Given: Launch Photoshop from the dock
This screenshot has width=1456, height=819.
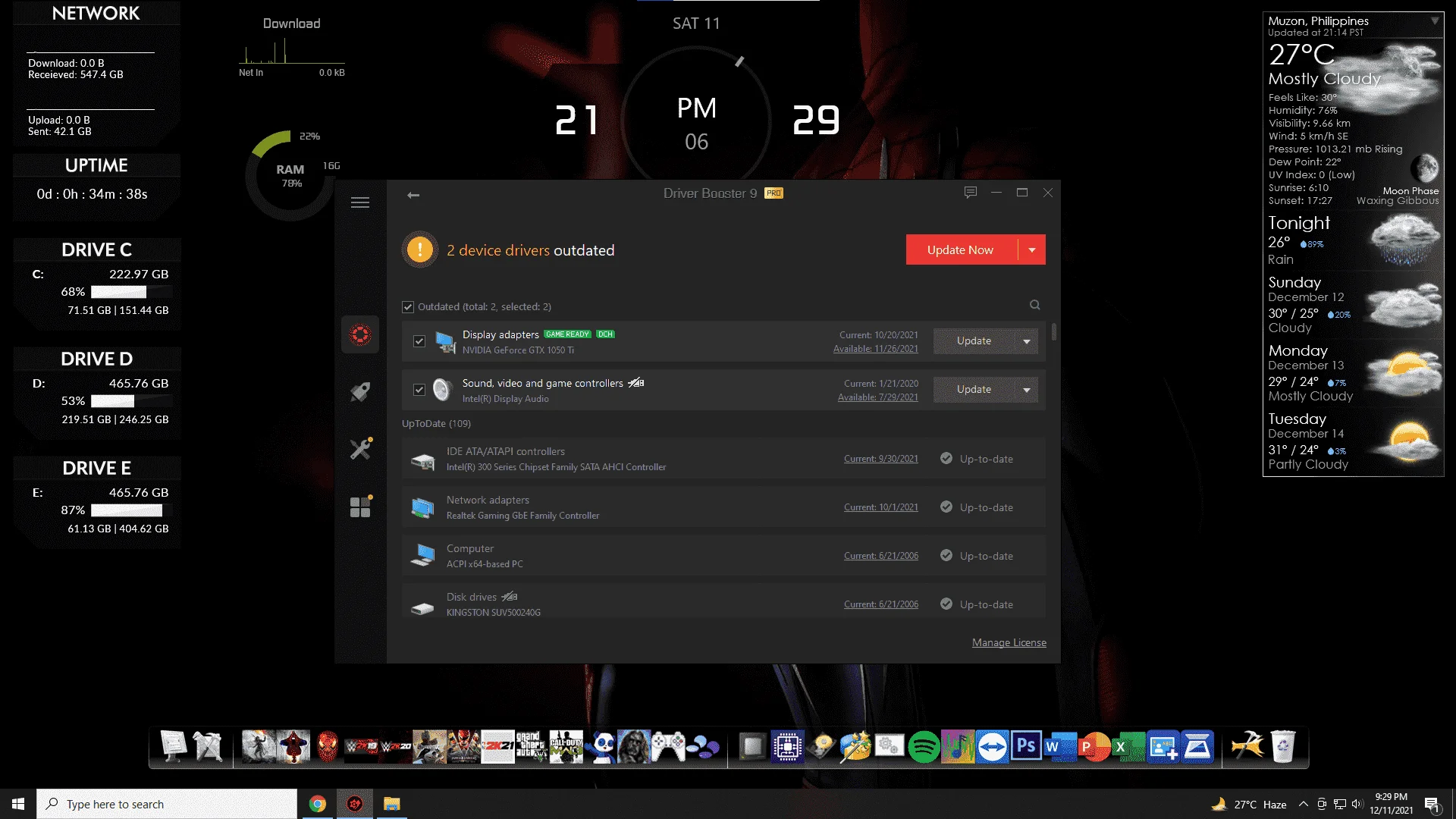Looking at the screenshot, I should click(1026, 747).
